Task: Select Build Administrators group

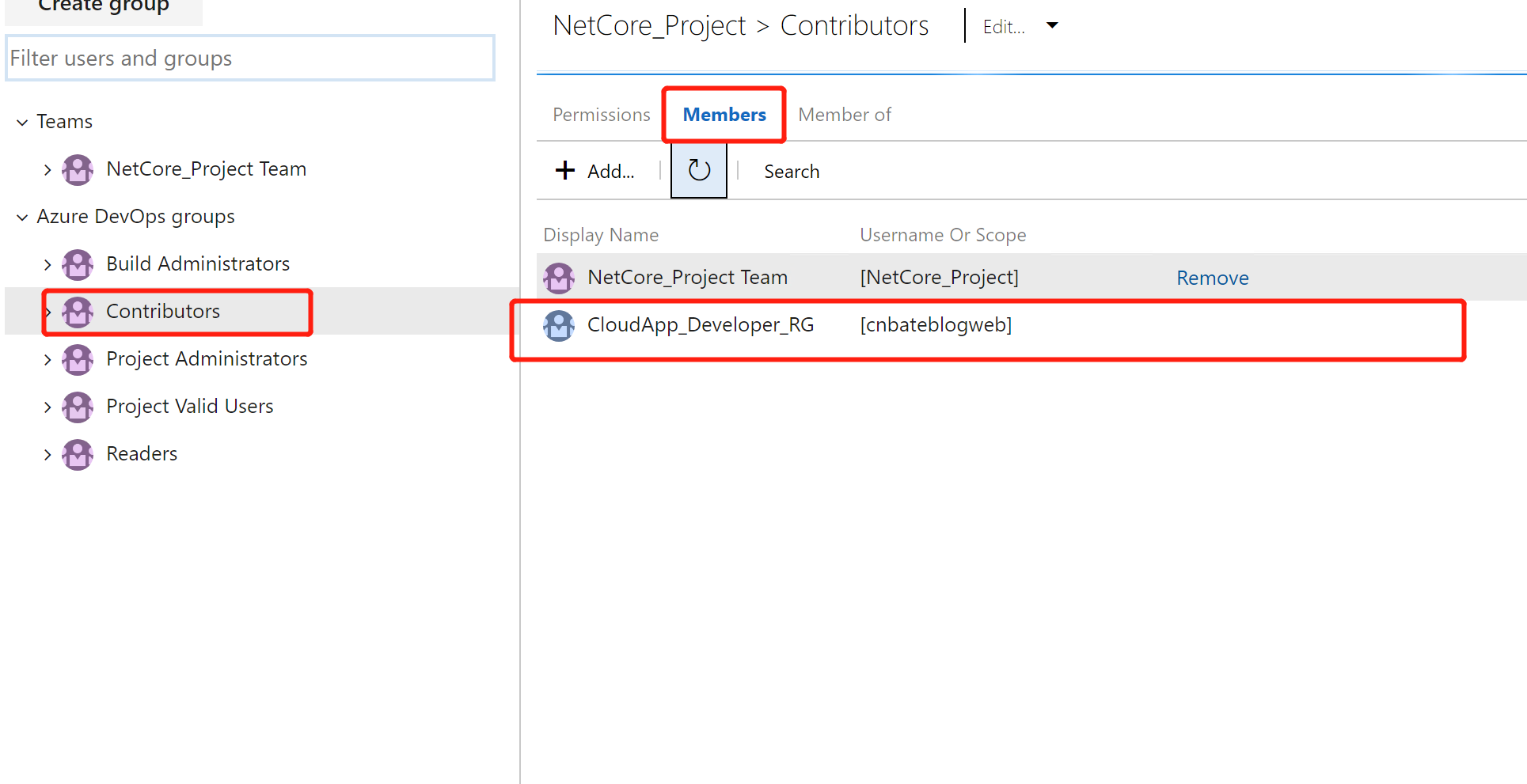Action: tap(198, 263)
